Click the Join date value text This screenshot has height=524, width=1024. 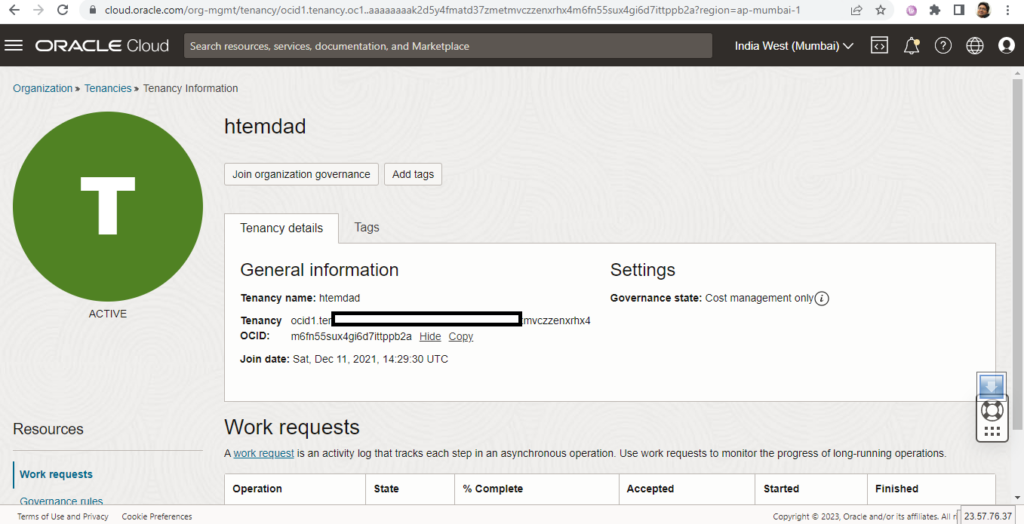click(370, 359)
